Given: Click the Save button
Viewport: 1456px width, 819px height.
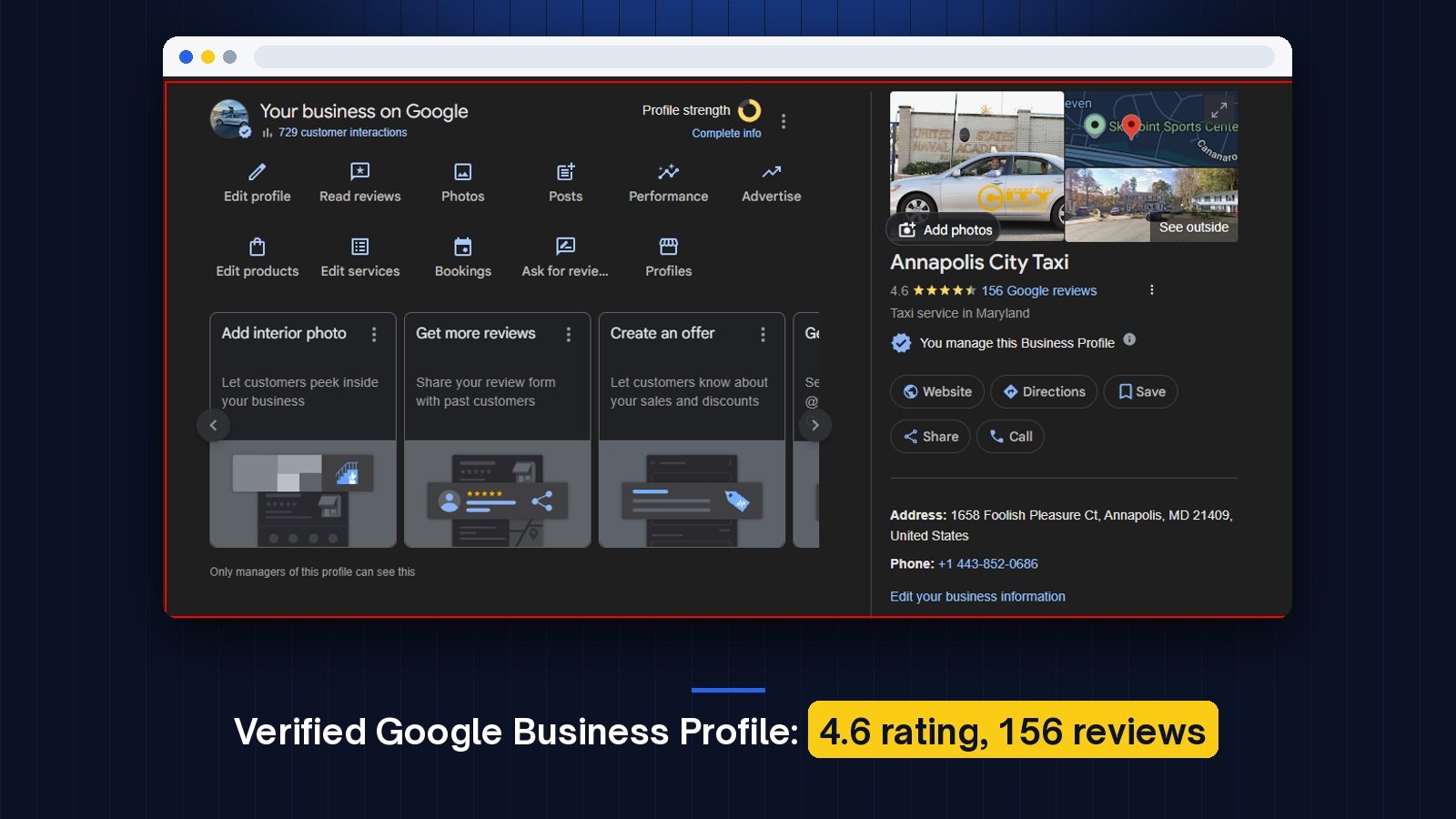Looking at the screenshot, I should (x=1141, y=391).
